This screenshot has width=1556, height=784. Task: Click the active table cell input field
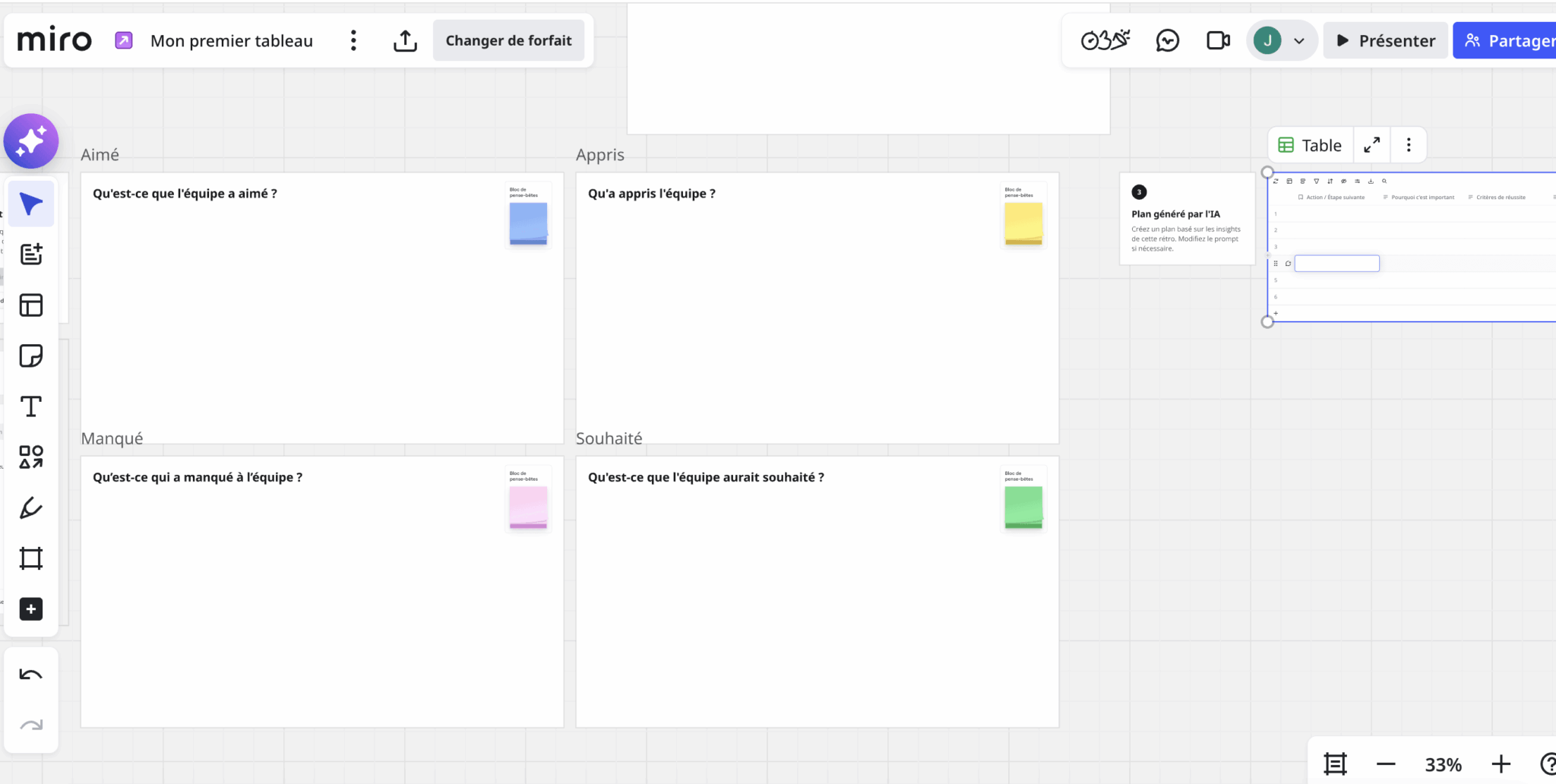pyautogui.click(x=1336, y=264)
